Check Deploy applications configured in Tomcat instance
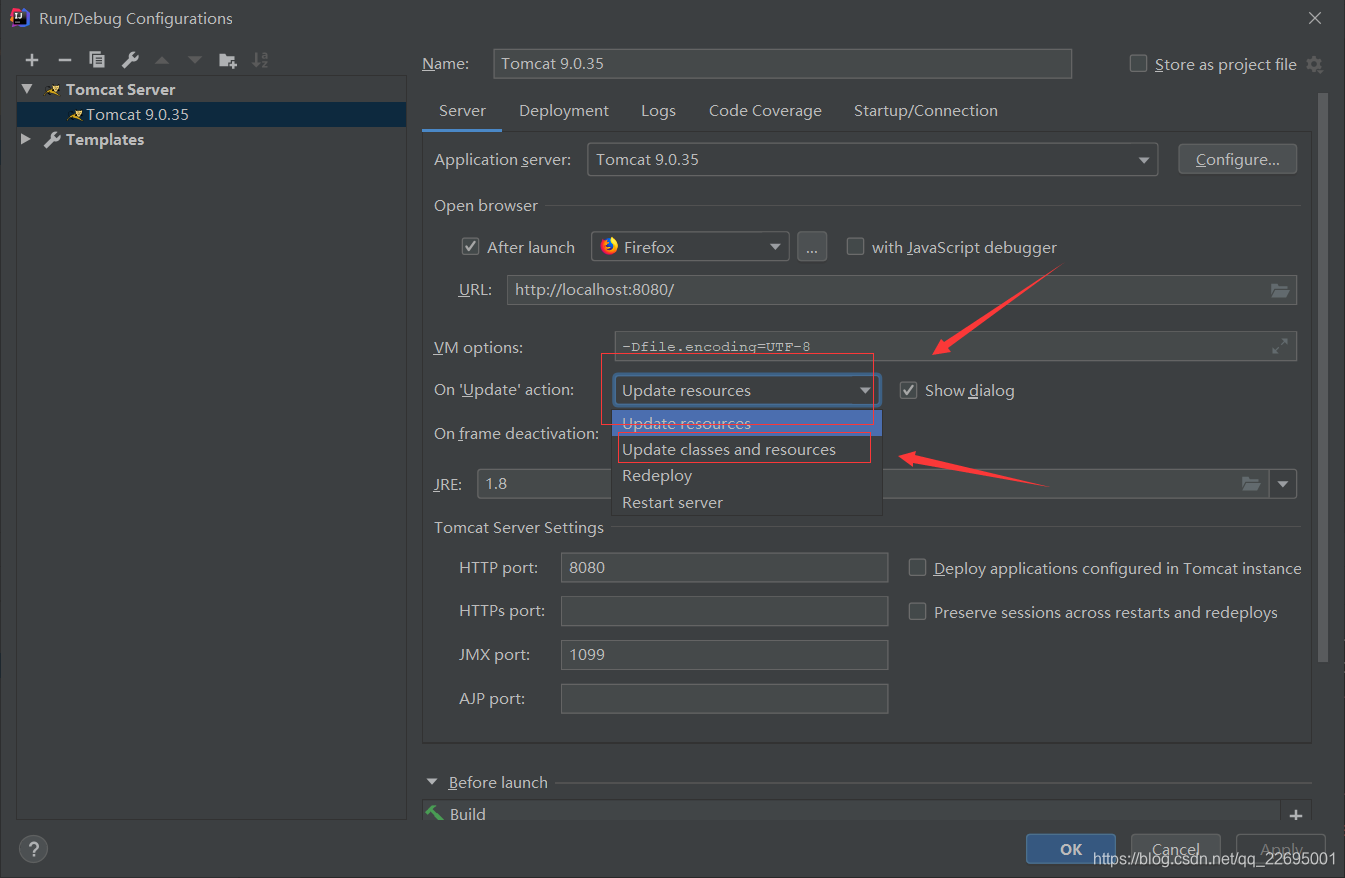The width and height of the screenshot is (1345, 878). pos(917,567)
